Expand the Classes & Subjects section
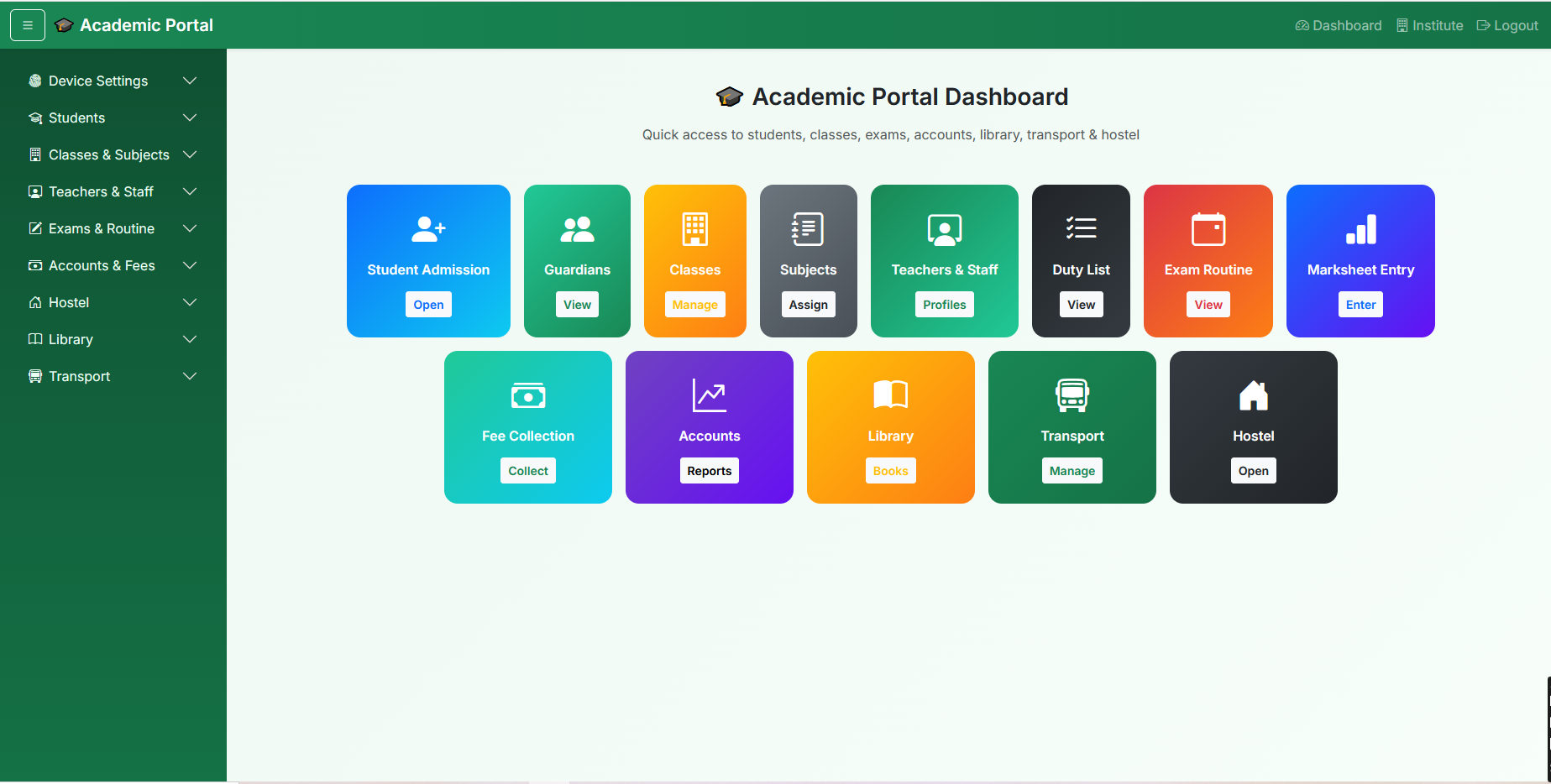This screenshot has height=784, width=1551. click(190, 154)
